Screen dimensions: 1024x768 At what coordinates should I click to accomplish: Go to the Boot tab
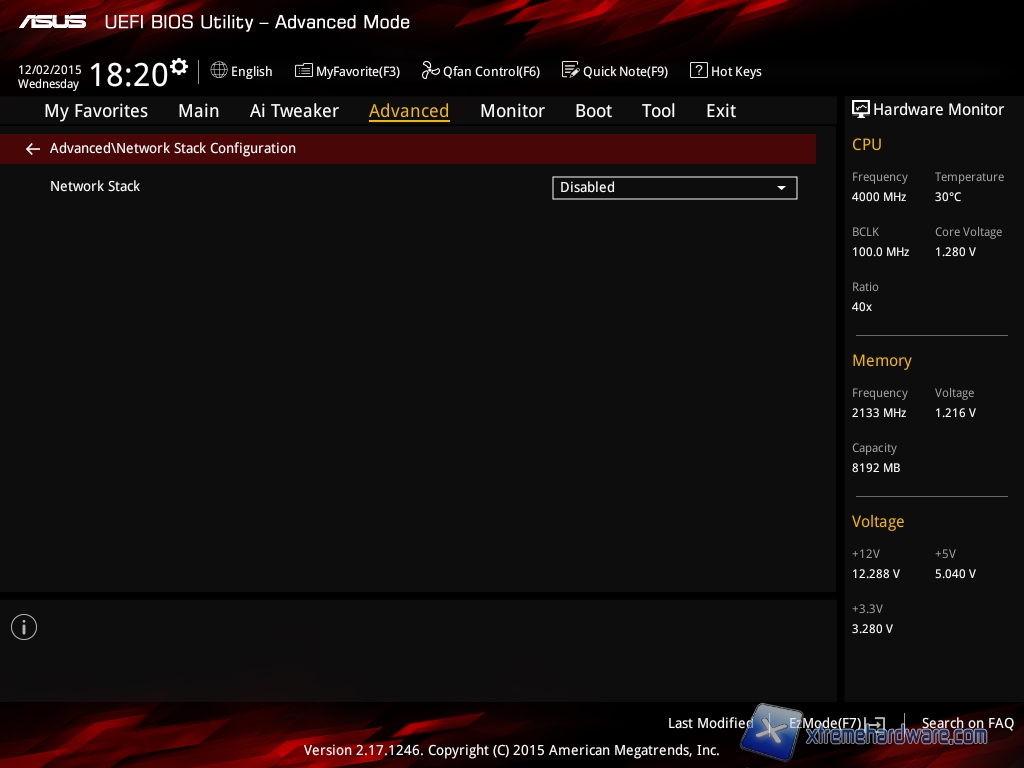[x=593, y=111]
